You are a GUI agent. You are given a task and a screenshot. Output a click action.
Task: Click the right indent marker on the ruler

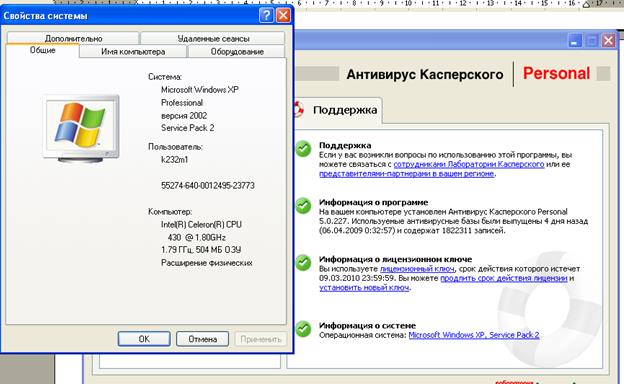[x=586, y=4]
